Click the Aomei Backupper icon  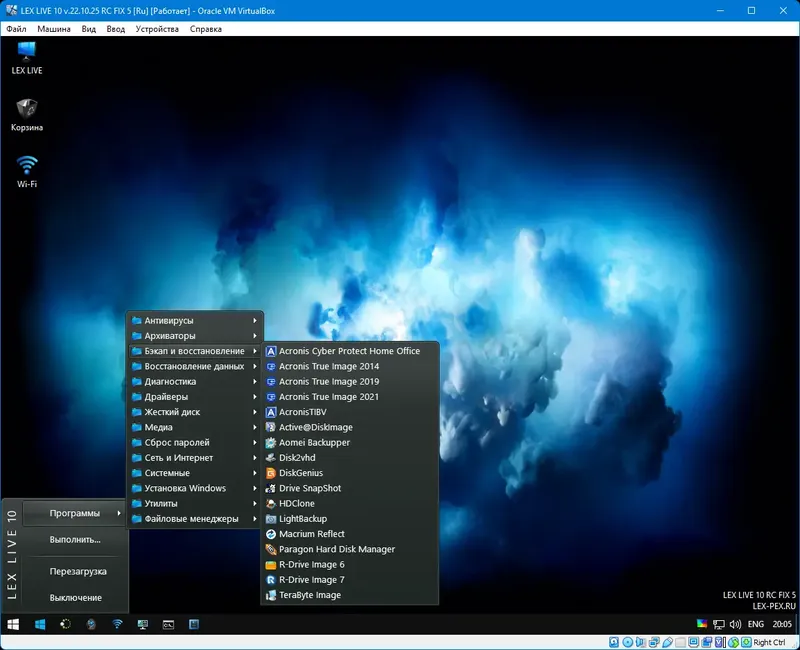[271, 443]
